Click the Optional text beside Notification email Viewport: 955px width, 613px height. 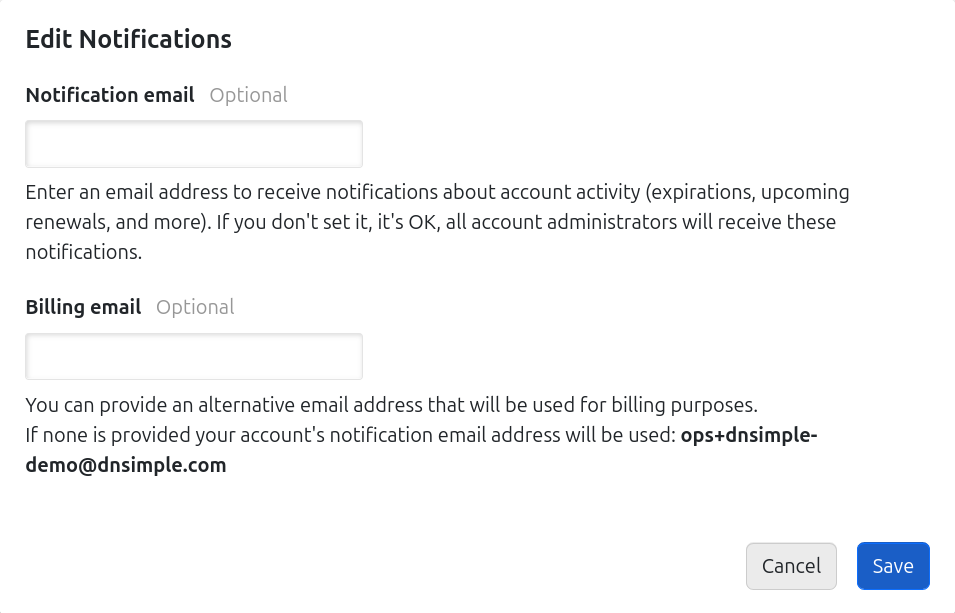248,95
